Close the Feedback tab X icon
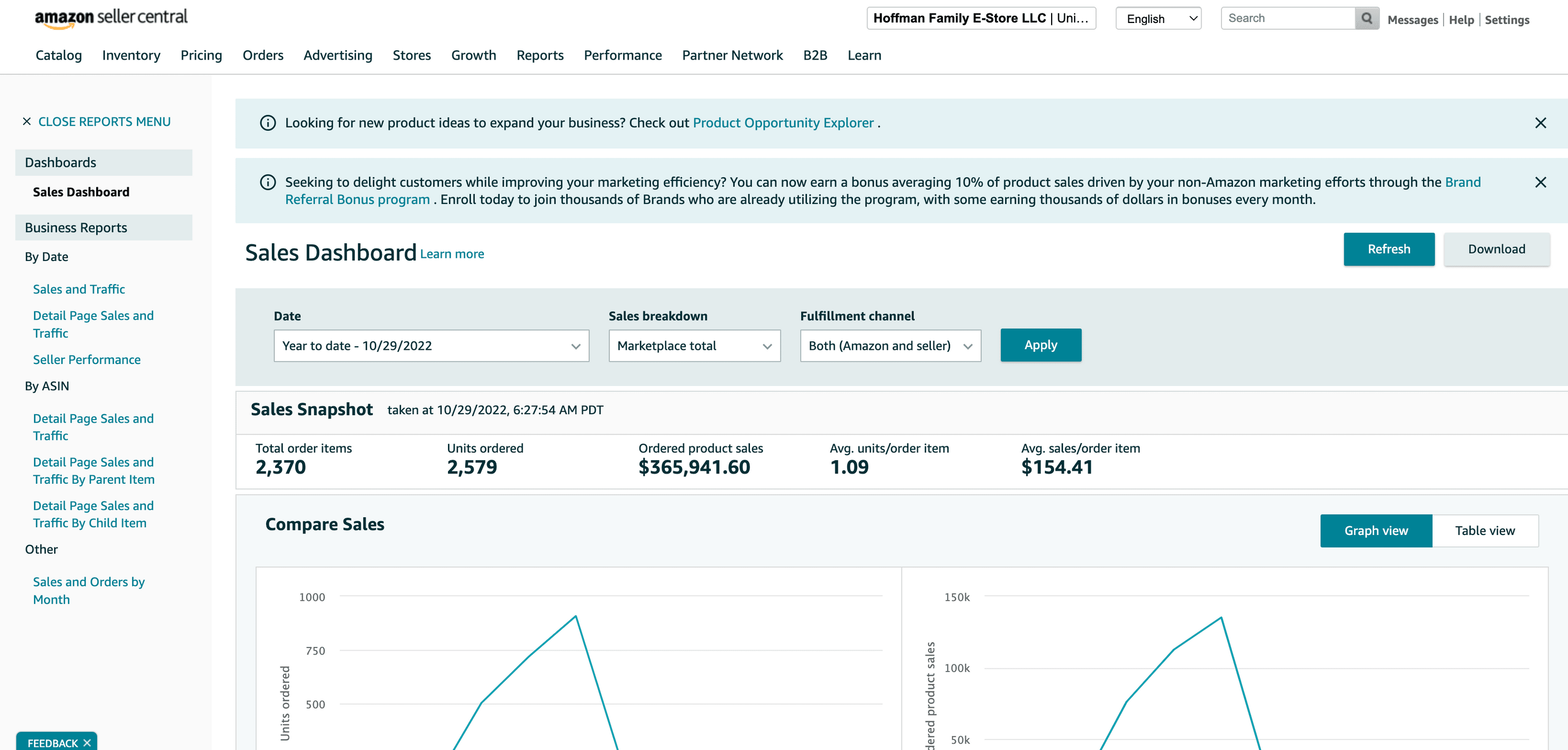This screenshot has height=750, width=1568. click(87, 743)
